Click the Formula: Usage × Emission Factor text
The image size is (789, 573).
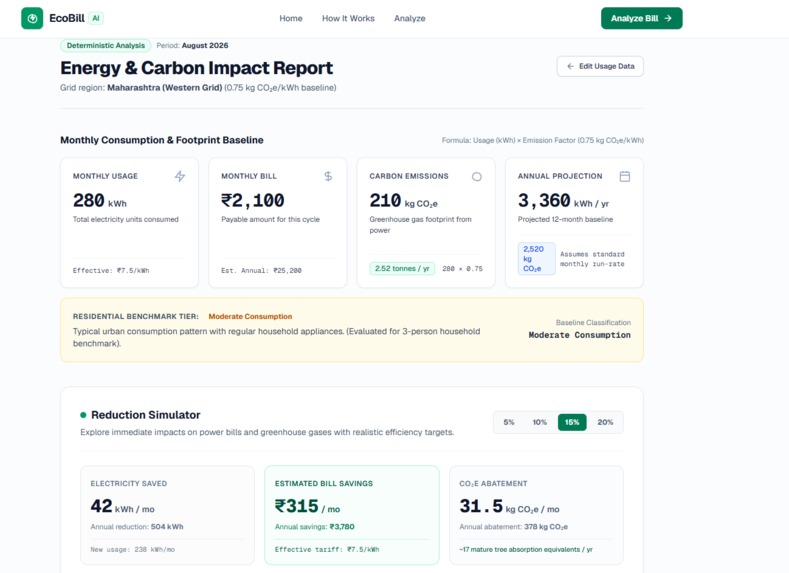(x=542, y=140)
